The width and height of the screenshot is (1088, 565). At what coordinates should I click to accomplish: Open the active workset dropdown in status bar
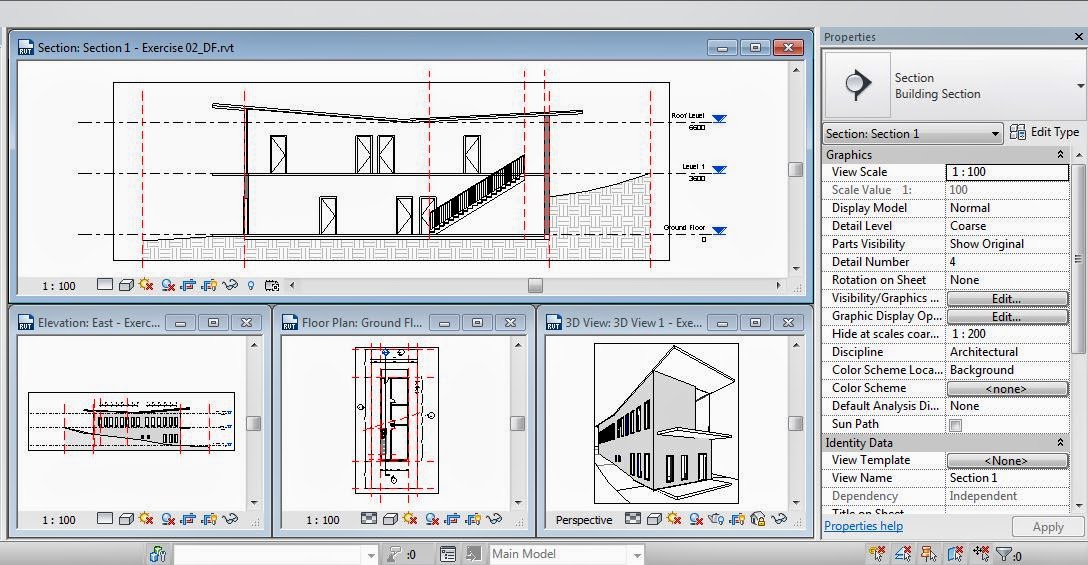click(x=275, y=554)
